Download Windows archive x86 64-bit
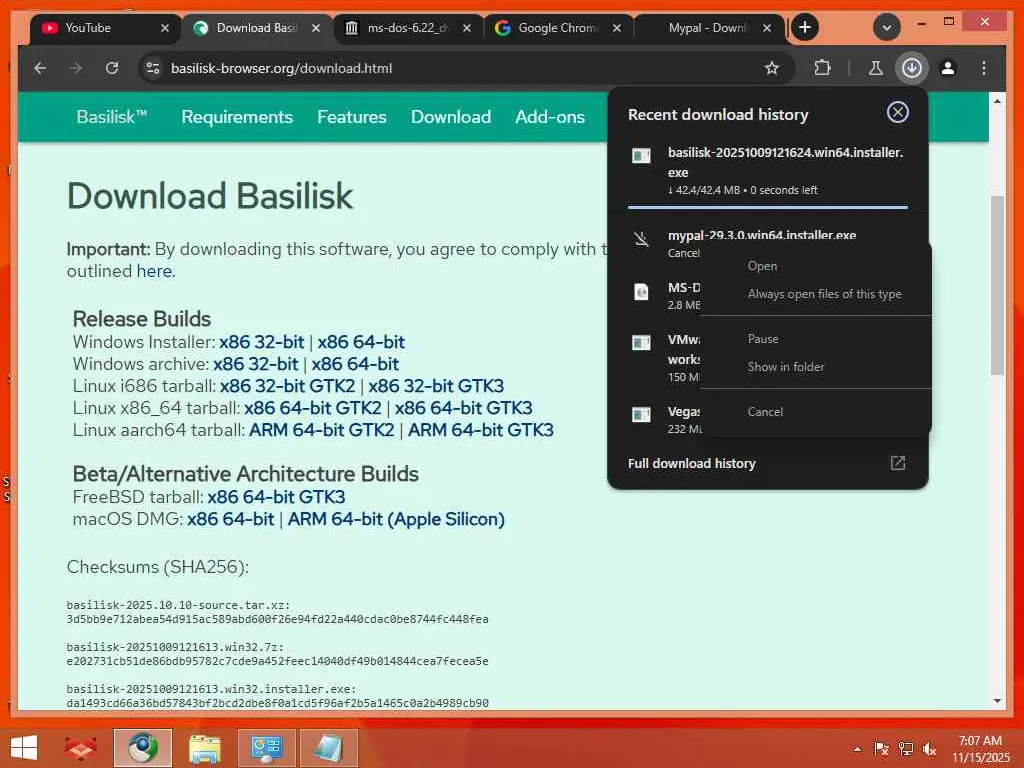This screenshot has height=768, width=1024. [355, 364]
